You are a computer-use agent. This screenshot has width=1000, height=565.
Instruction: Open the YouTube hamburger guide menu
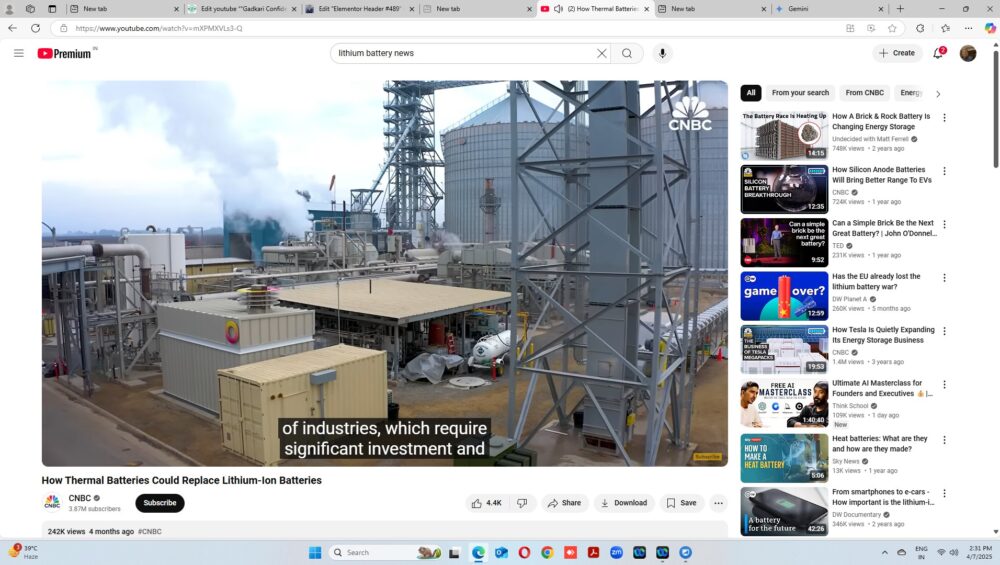pos(18,53)
